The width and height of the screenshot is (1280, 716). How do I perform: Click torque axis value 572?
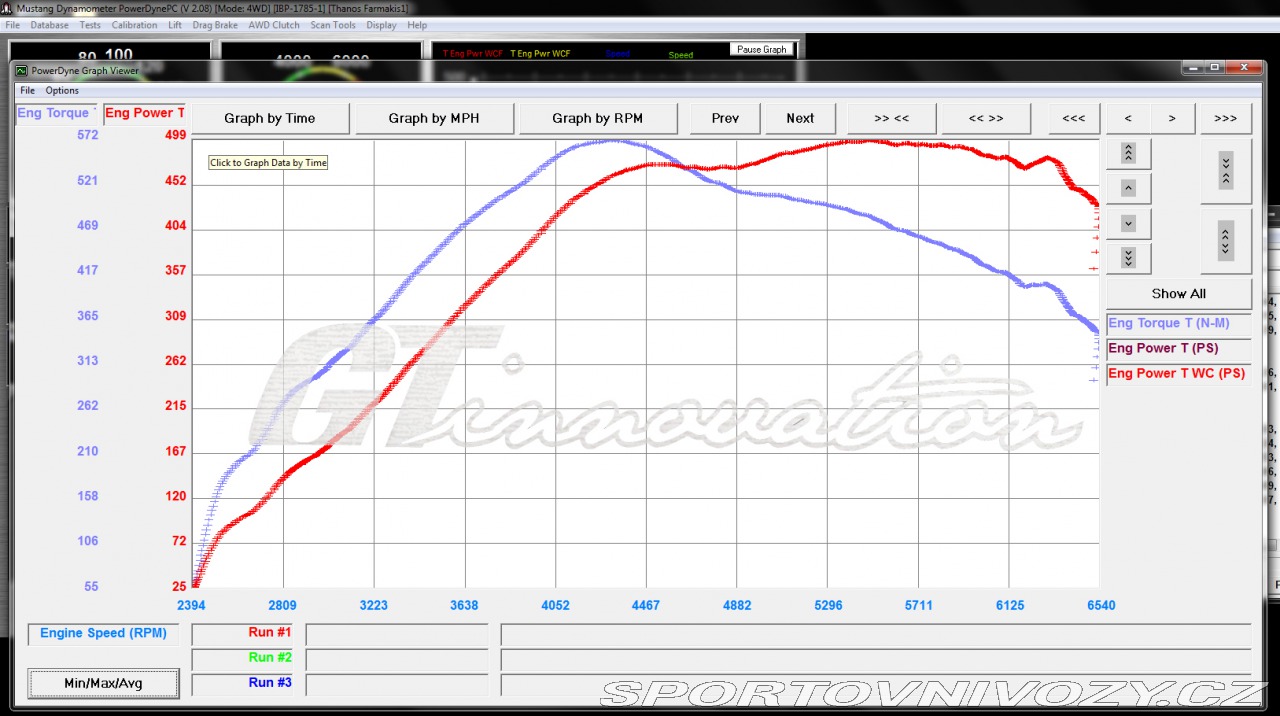tap(88, 135)
